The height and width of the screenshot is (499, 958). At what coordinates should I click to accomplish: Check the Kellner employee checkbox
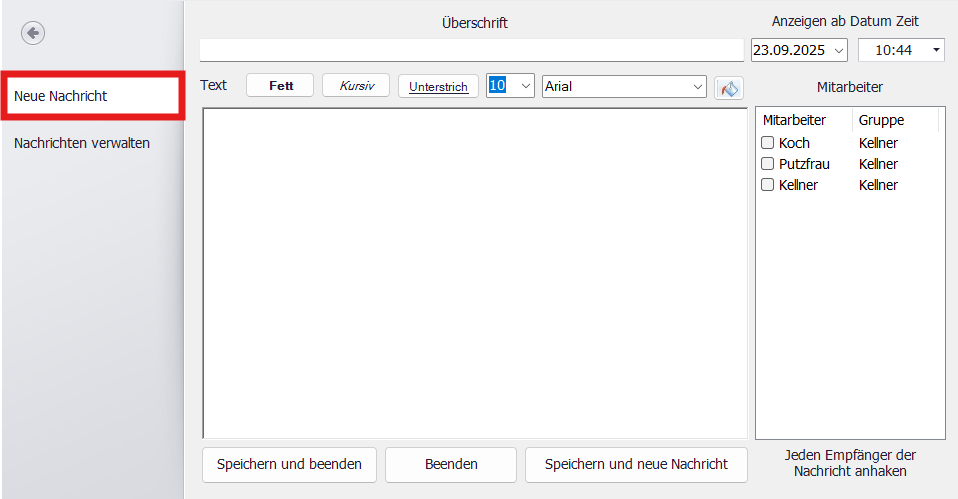pos(767,184)
